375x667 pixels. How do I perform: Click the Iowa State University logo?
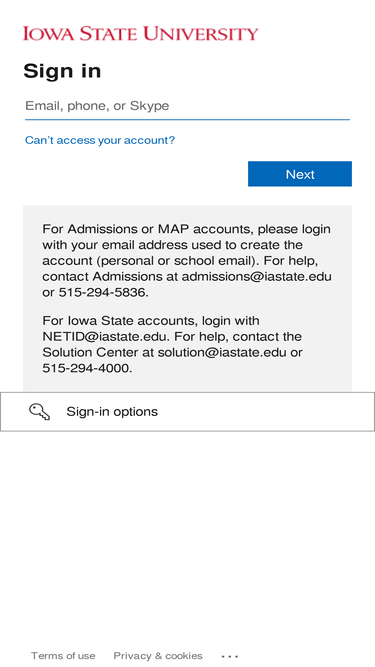[x=141, y=34]
